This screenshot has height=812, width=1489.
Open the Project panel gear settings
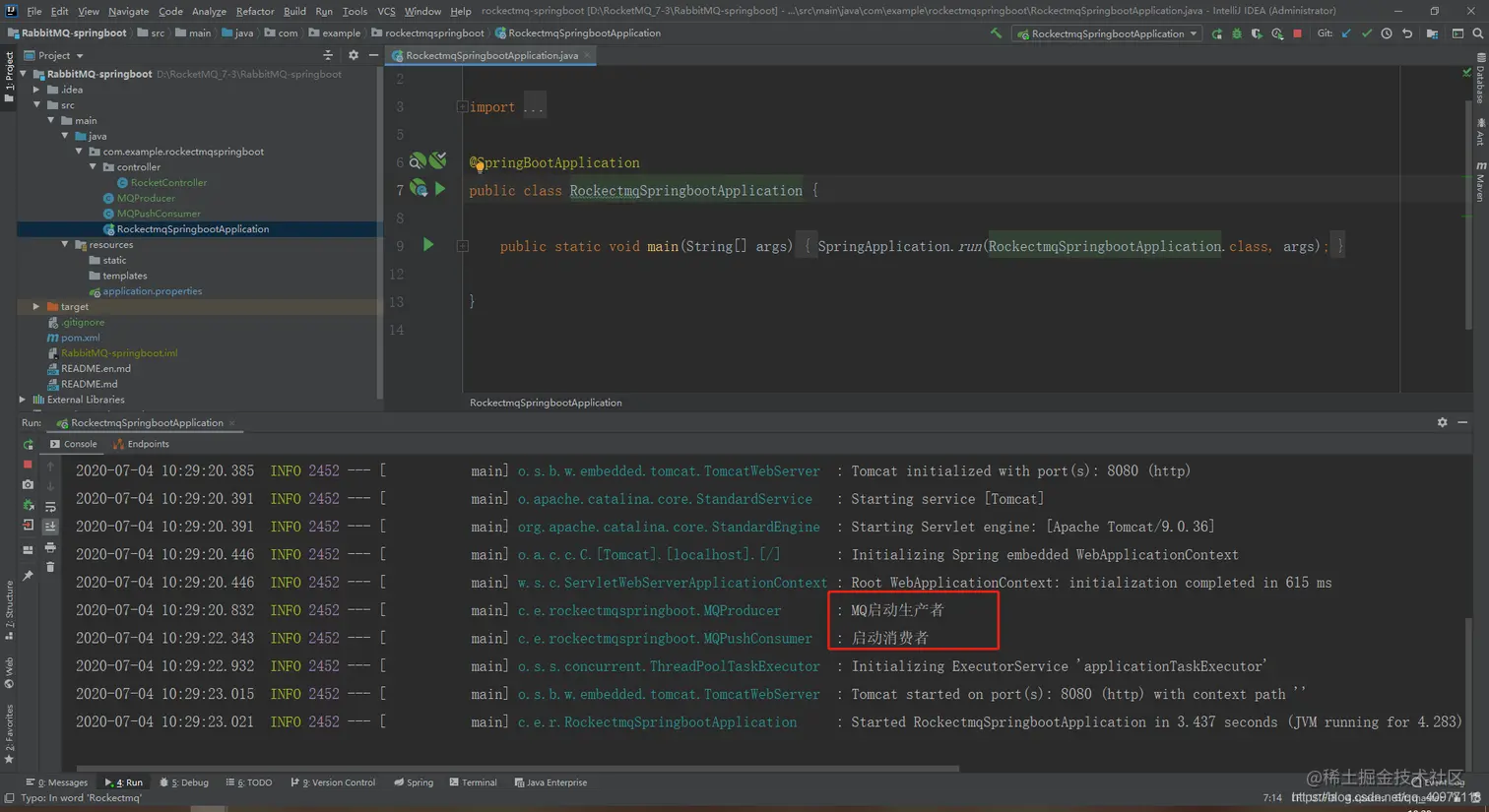pyautogui.click(x=354, y=55)
